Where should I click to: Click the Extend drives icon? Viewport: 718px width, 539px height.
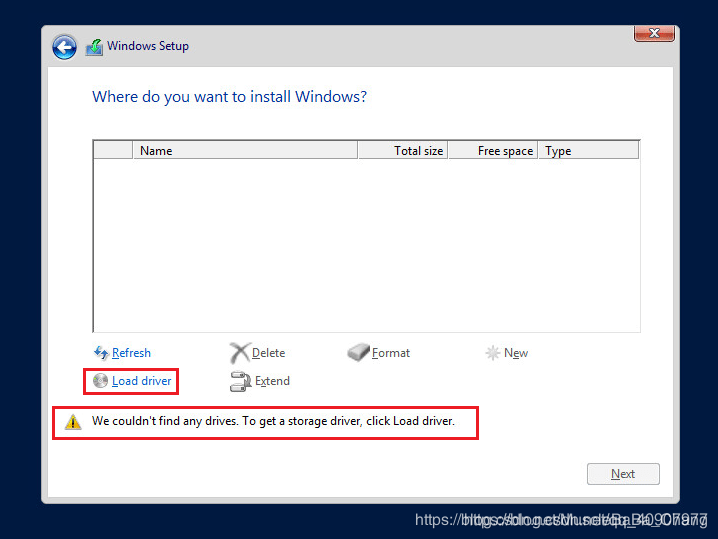click(x=240, y=381)
